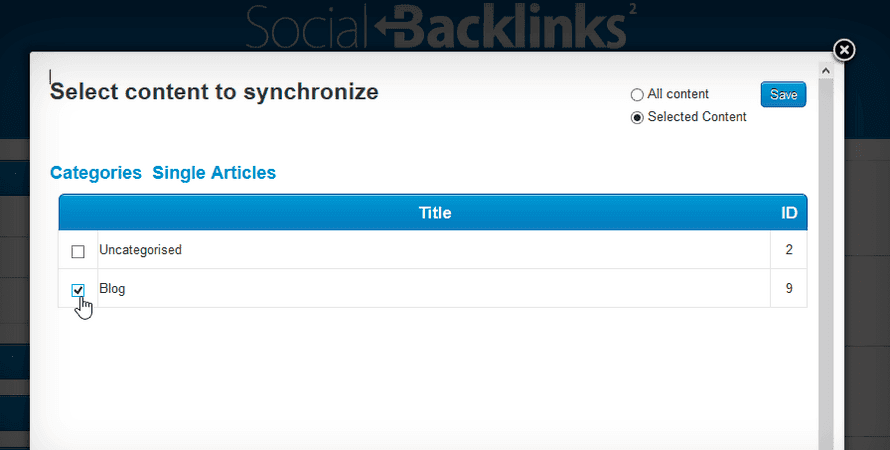Click the dialog scrollbar up arrow
Image resolution: width=890 pixels, height=450 pixels.
825,71
